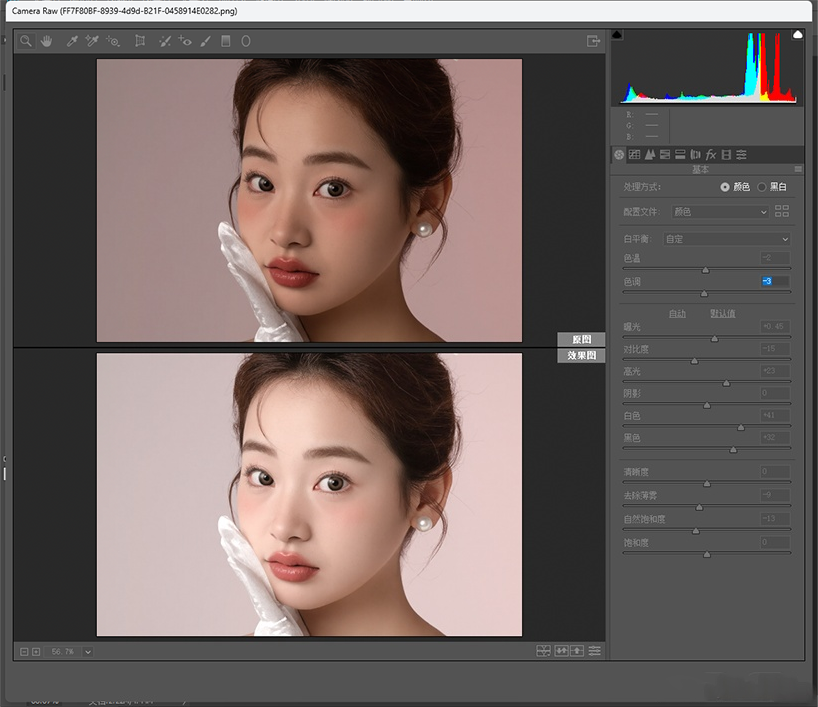Click the 默认值 default link
Image resolution: width=818 pixels, height=707 pixels.
[723, 313]
